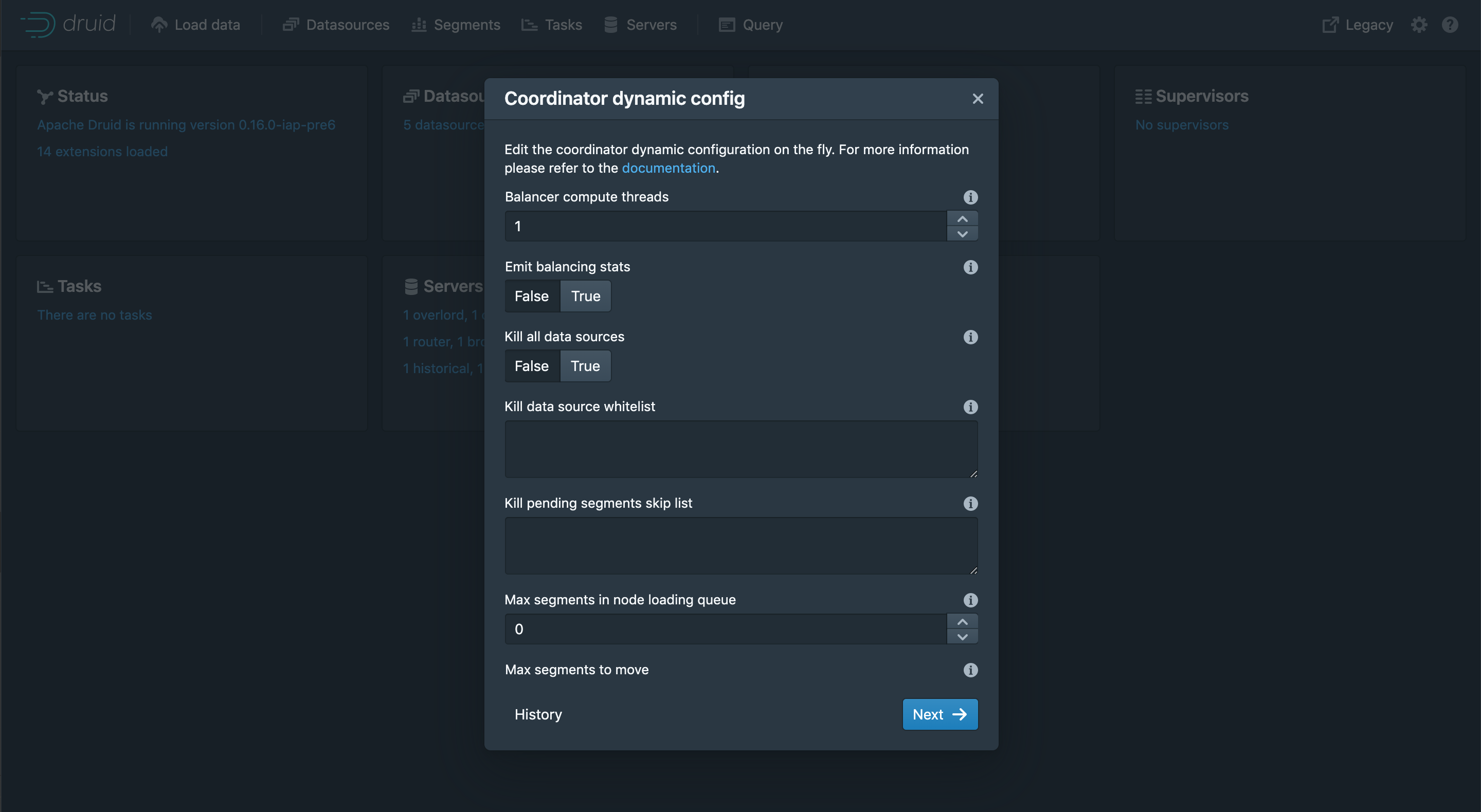Click the Query application icon in navbar
This screenshot has width=1481, height=812.
tap(727, 25)
